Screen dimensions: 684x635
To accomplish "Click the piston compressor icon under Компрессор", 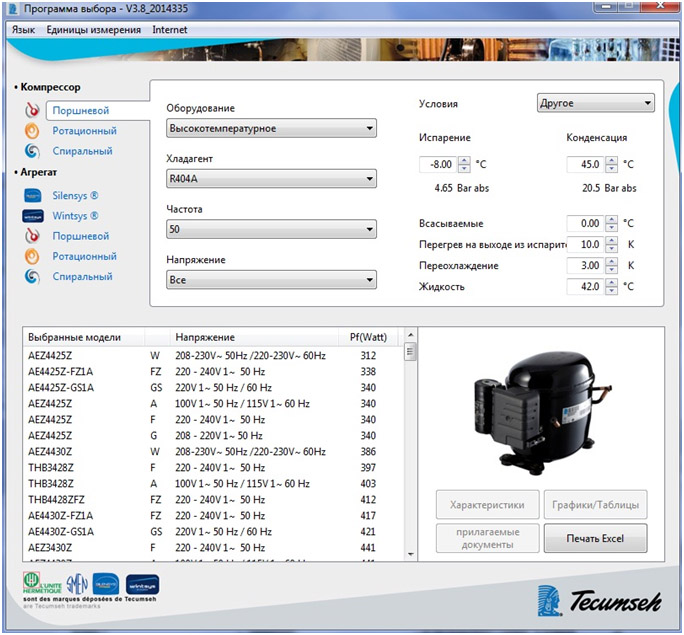I will pyautogui.click(x=32, y=110).
